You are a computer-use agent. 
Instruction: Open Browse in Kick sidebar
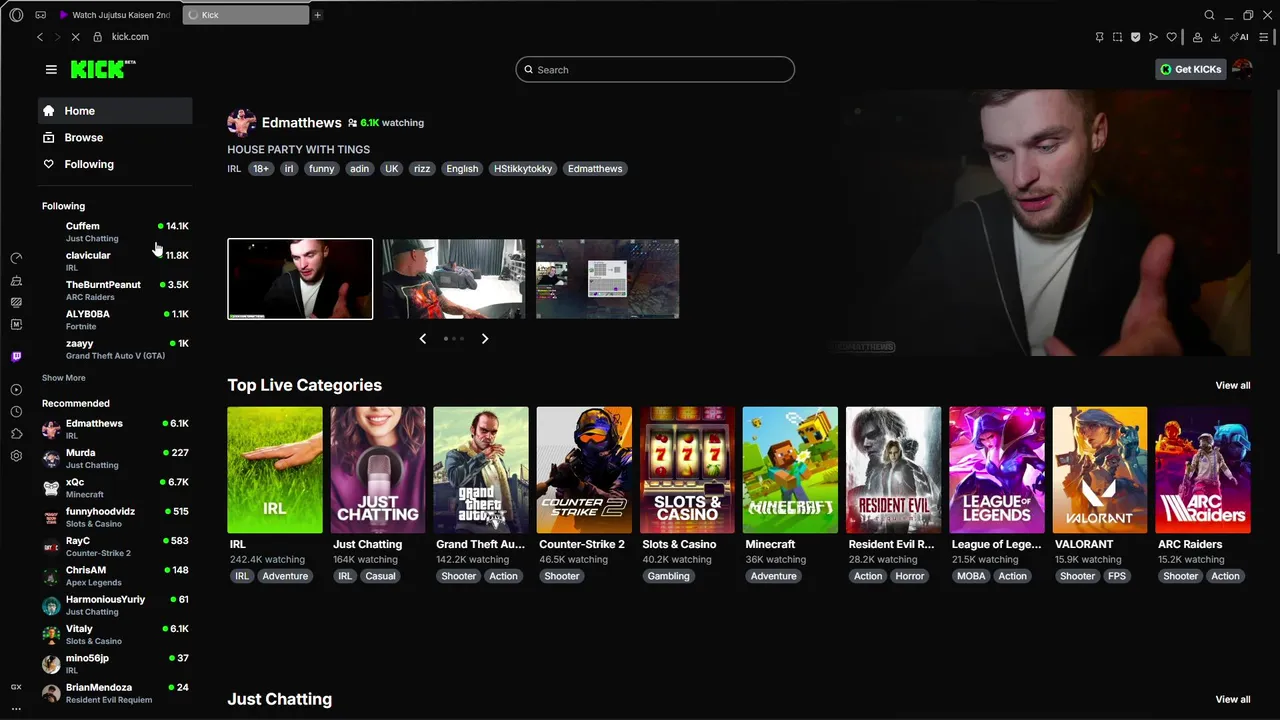115,138
